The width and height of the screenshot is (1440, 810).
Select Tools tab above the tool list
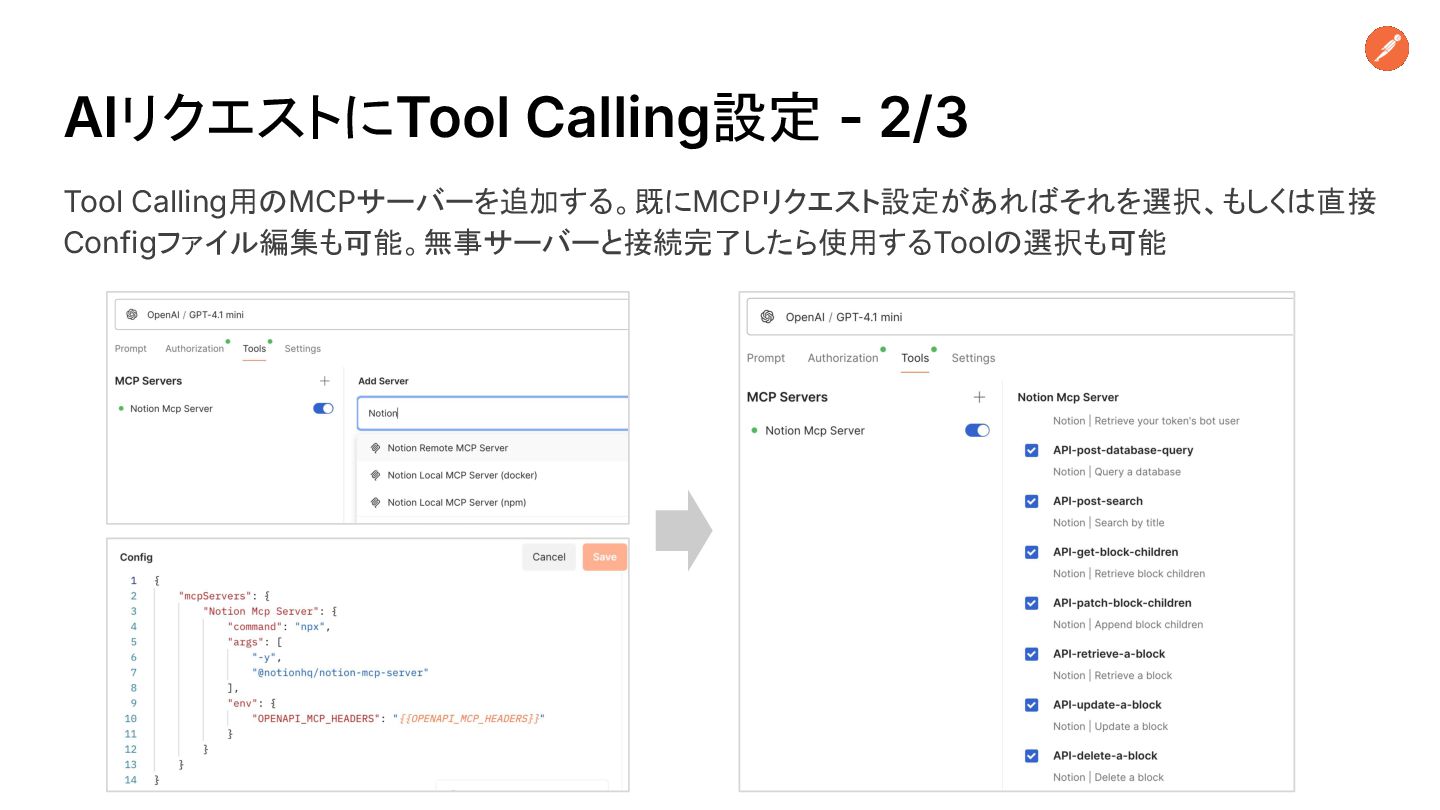(x=915, y=358)
